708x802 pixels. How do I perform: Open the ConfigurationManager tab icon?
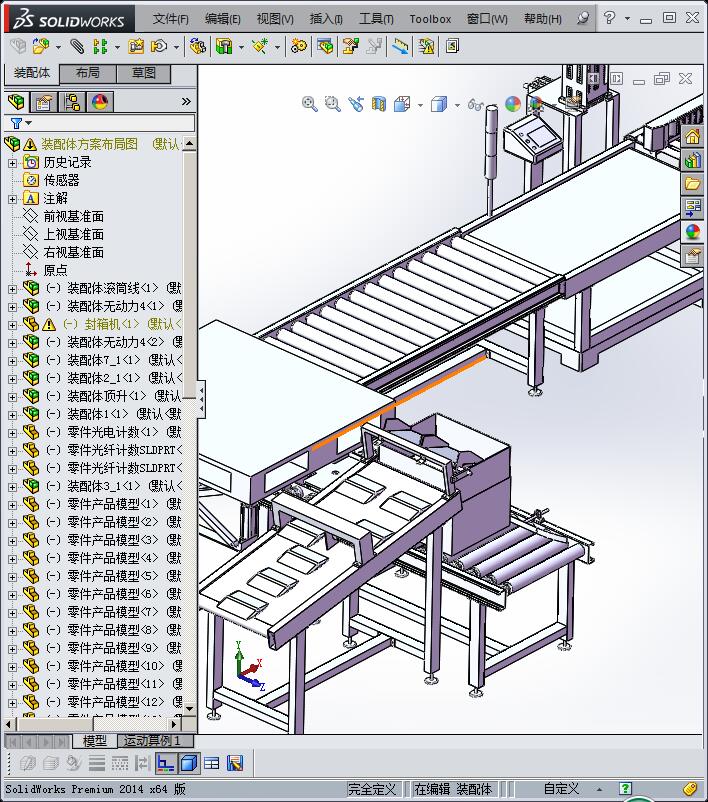(x=72, y=102)
